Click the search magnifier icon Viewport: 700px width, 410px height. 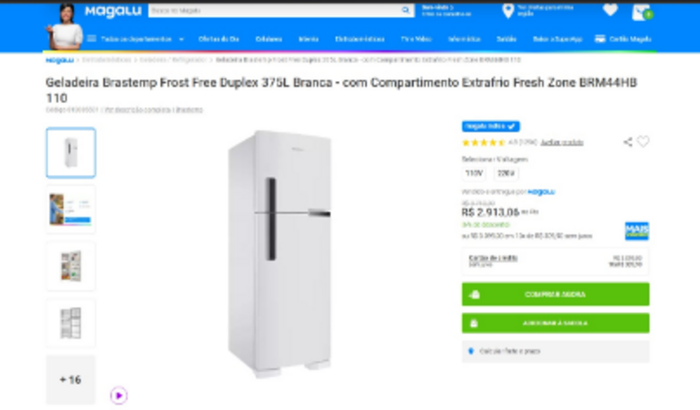(405, 10)
